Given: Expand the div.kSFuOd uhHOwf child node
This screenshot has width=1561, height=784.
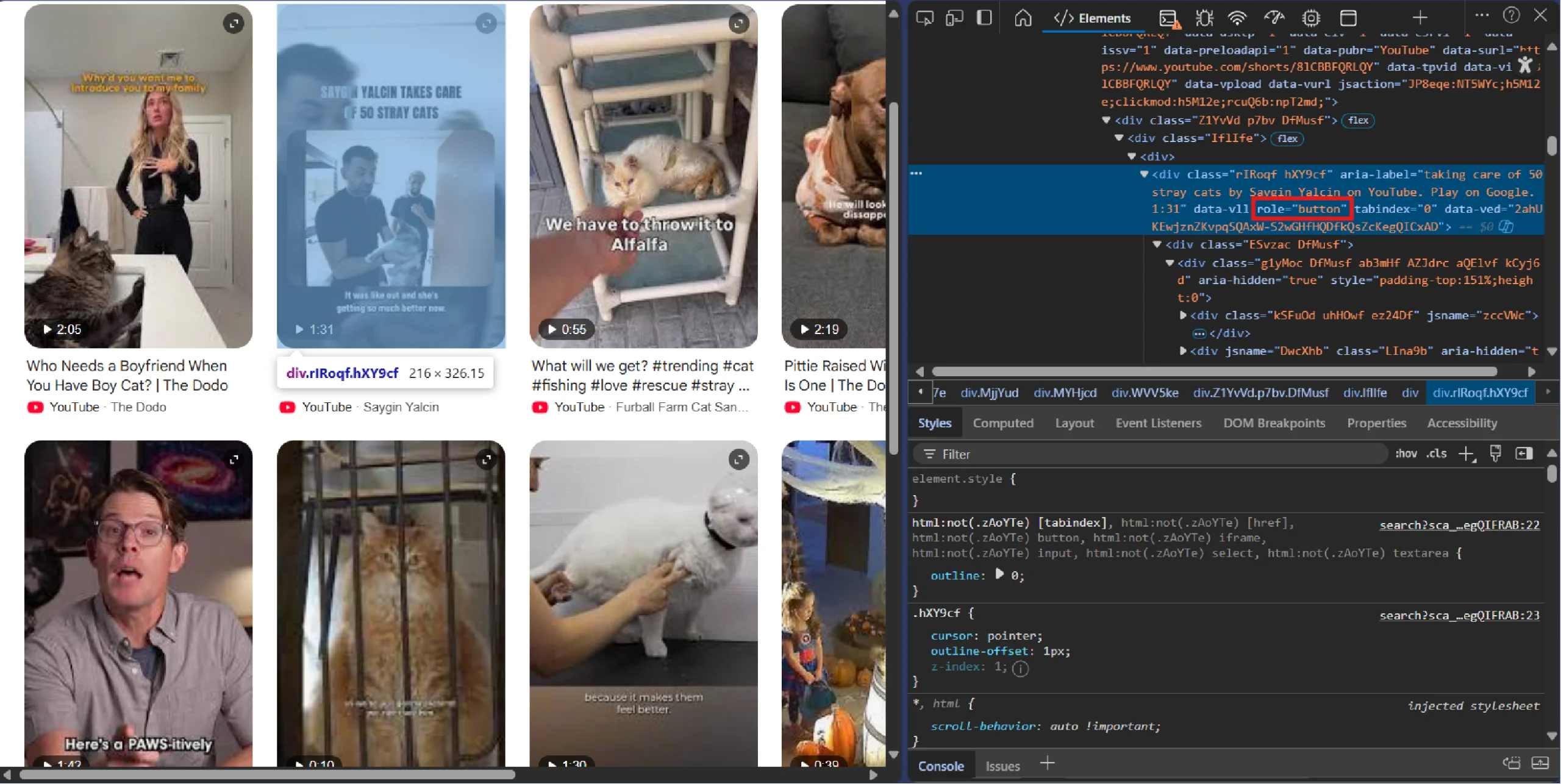Looking at the screenshot, I should [x=1184, y=315].
